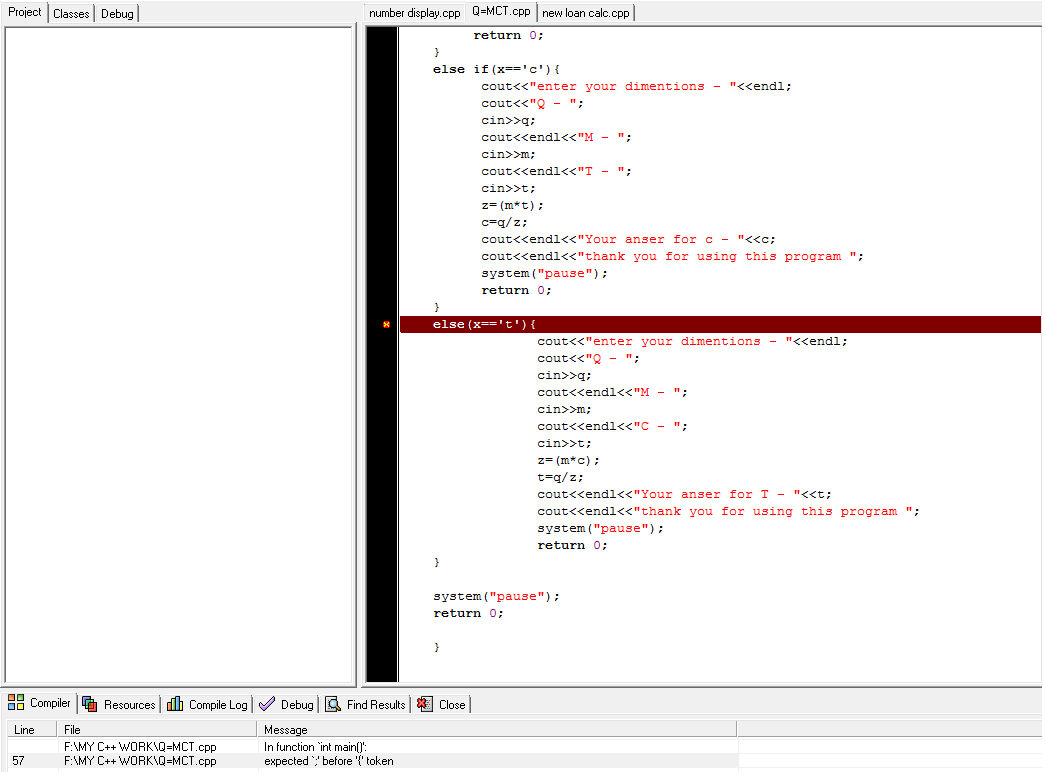Select the Q=MCT.cpp editor tab

[501, 12]
